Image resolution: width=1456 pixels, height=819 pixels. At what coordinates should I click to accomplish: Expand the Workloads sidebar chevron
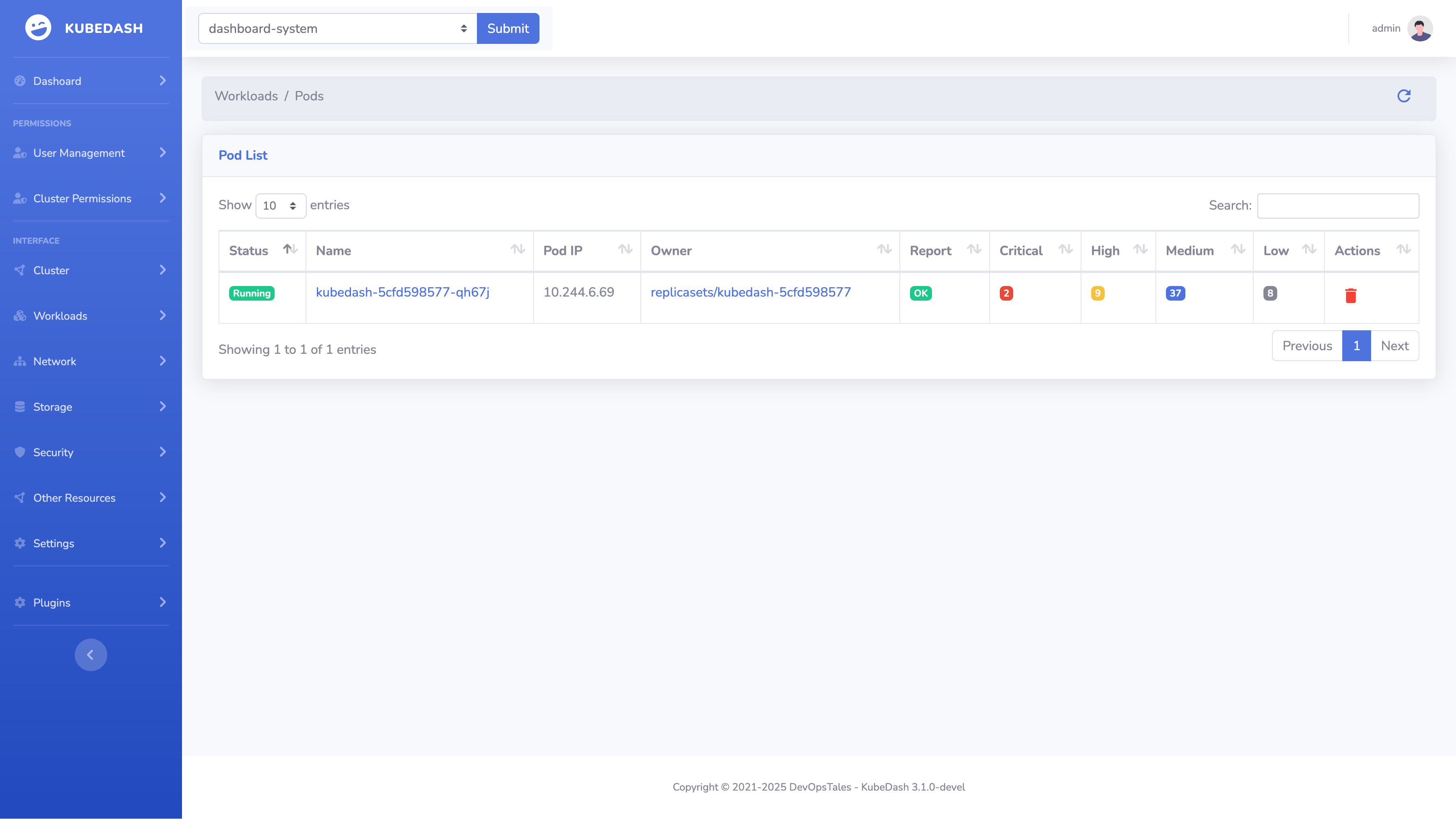click(163, 315)
